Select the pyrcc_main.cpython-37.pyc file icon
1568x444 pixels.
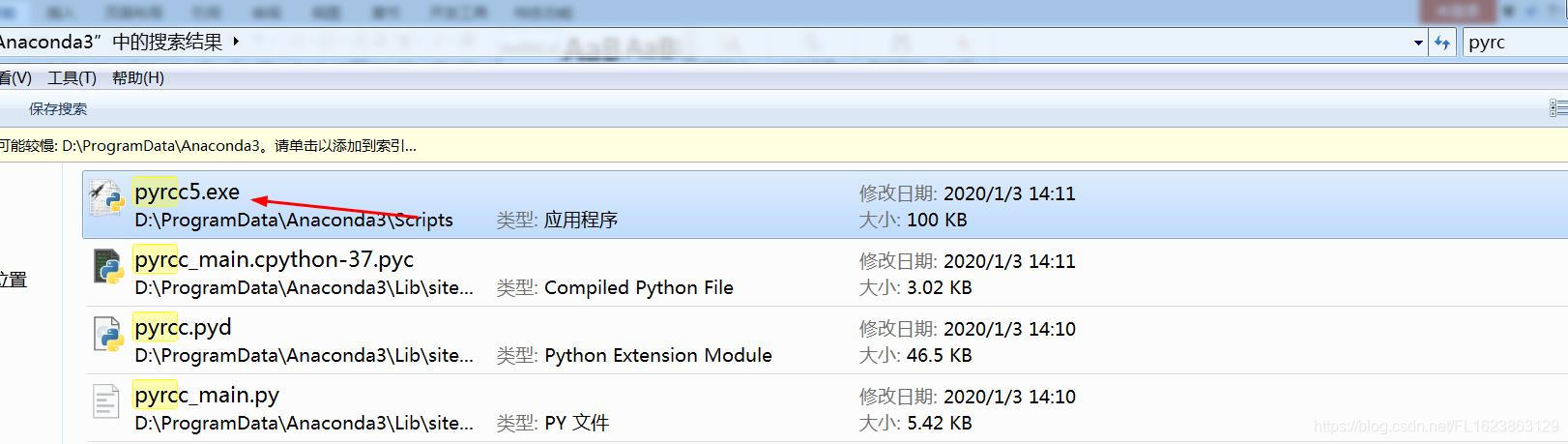coord(107,265)
